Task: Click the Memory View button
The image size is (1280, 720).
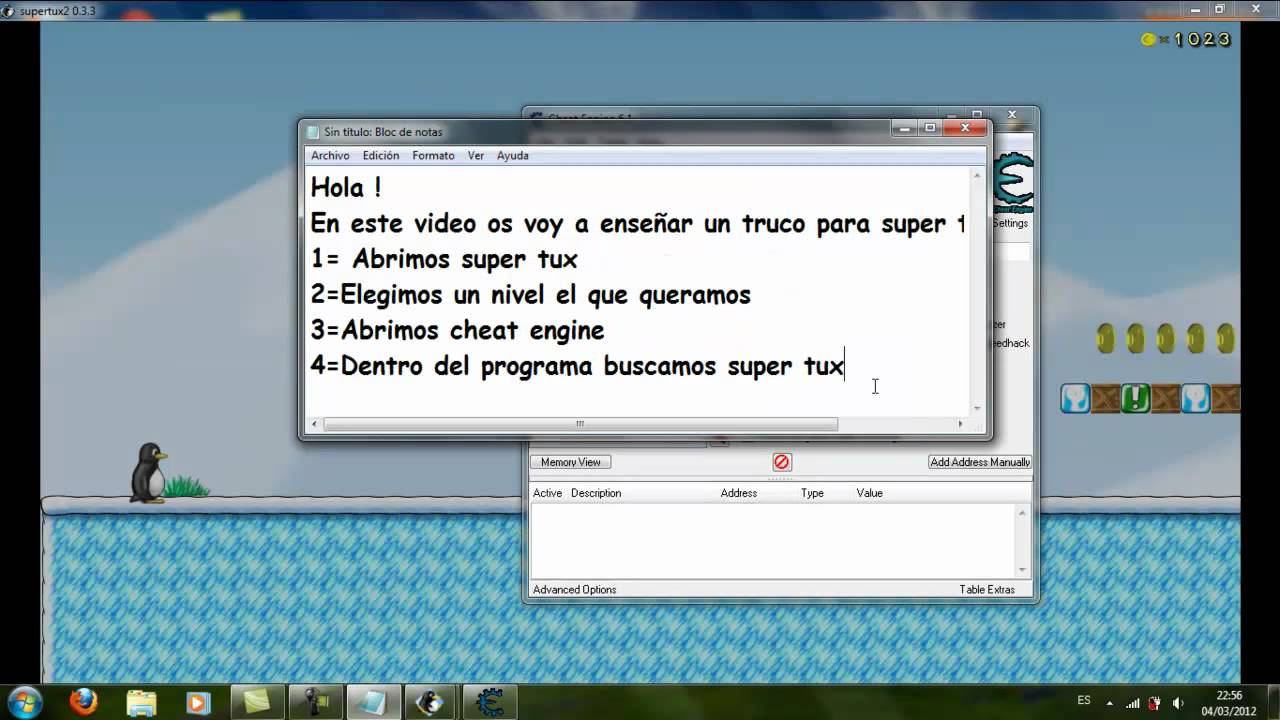Action: (x=571, y=462)
